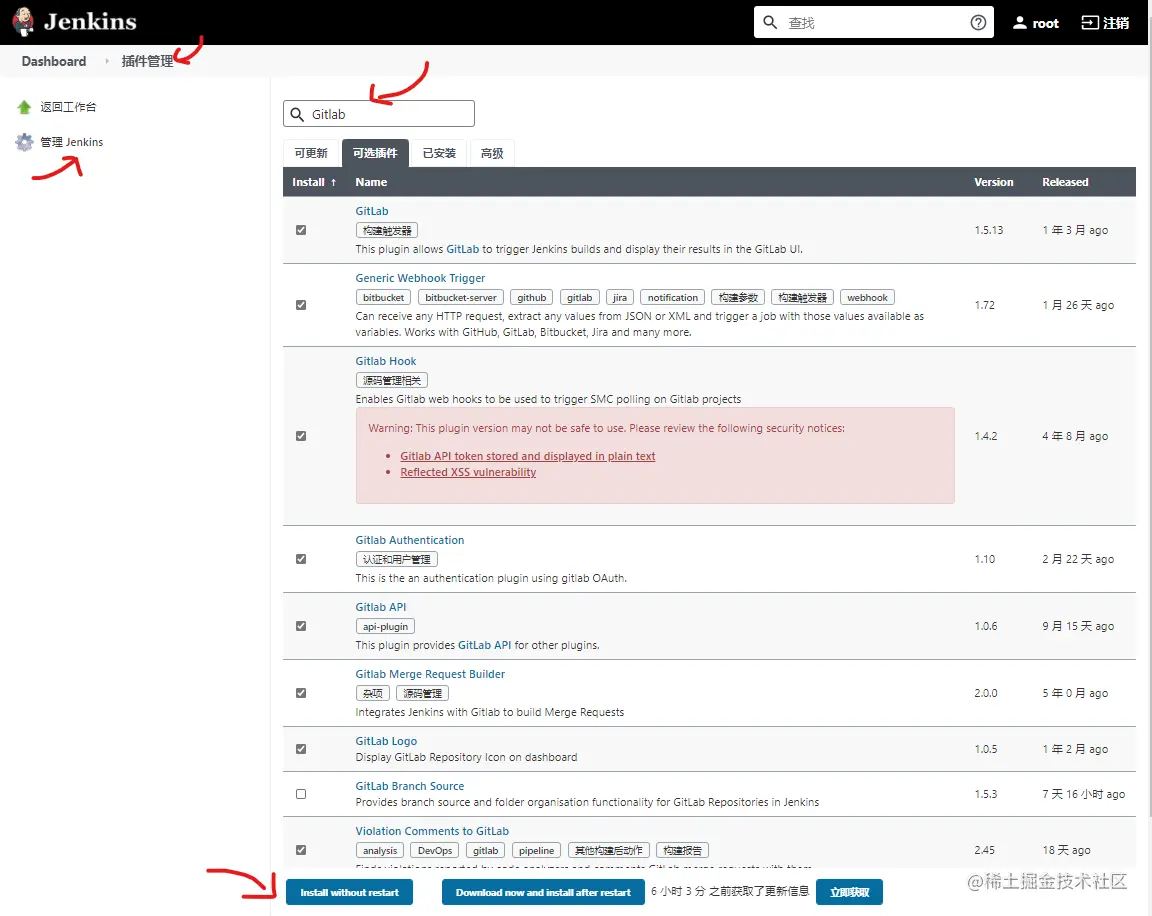The image size is (1152, 916).
Task: Uncheck the Gitlab Hook checkbox
Action: [300, 436]
